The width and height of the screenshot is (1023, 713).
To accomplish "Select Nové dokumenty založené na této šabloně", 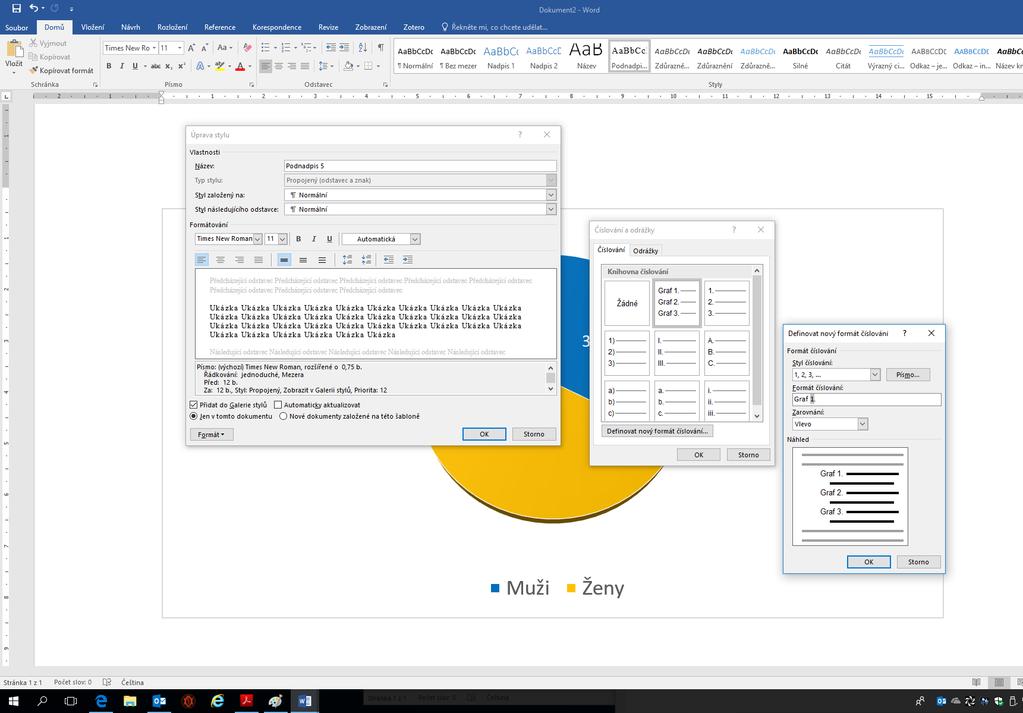I will 283,416.
